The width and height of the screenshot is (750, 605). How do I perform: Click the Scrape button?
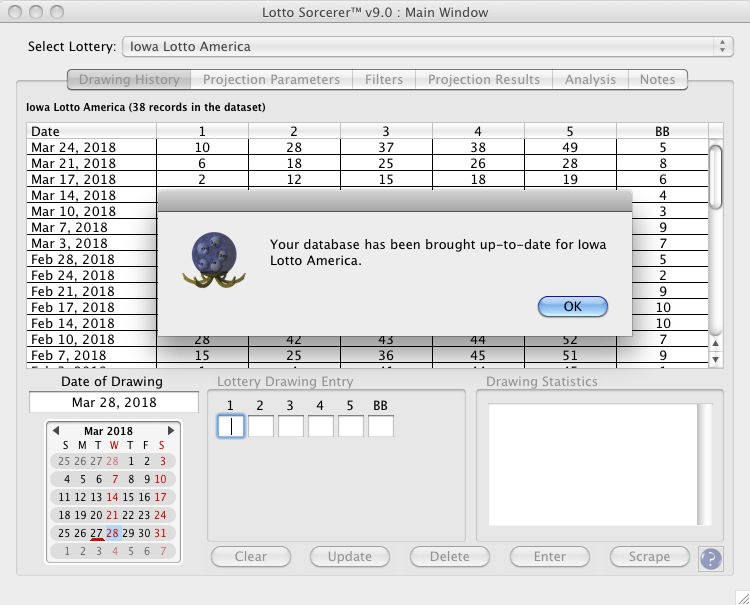650,557
